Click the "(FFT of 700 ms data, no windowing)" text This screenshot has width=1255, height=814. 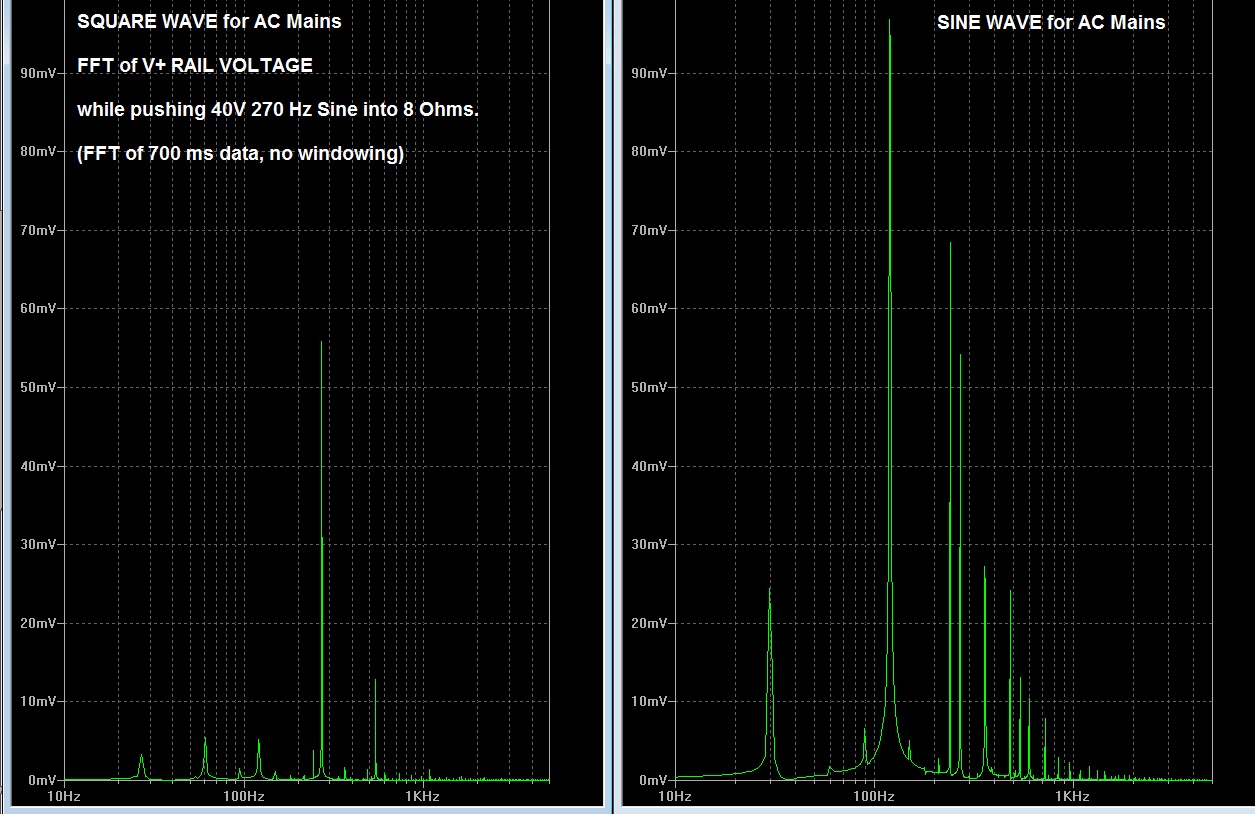240,153
